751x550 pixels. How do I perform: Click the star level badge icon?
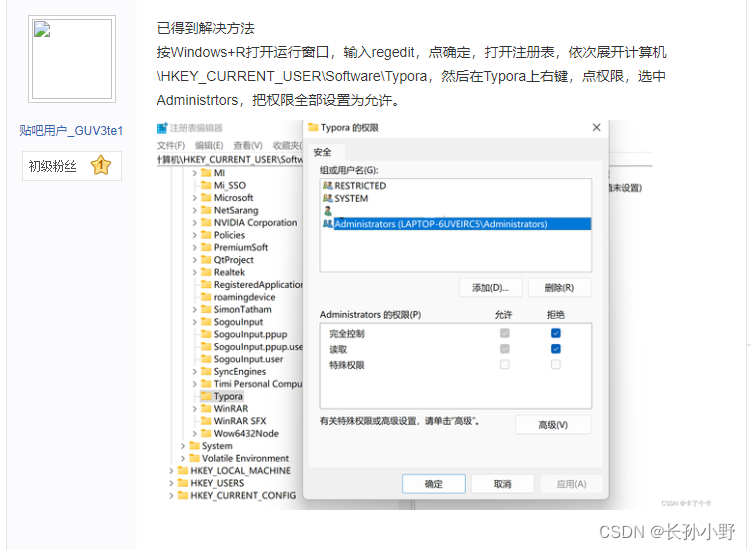101,166
